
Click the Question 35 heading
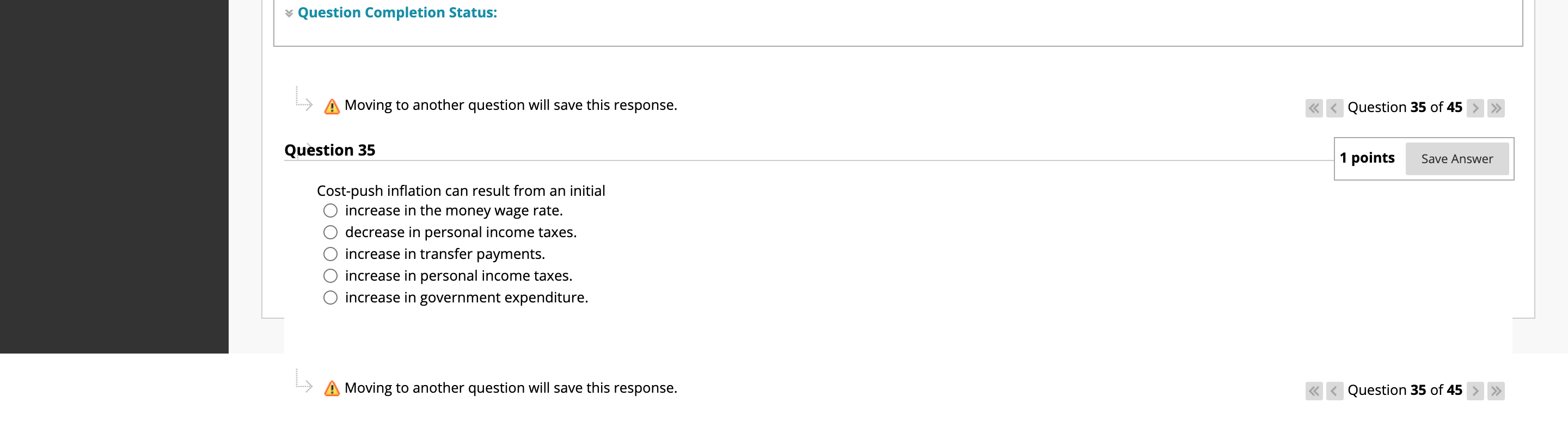pos(331,150)
